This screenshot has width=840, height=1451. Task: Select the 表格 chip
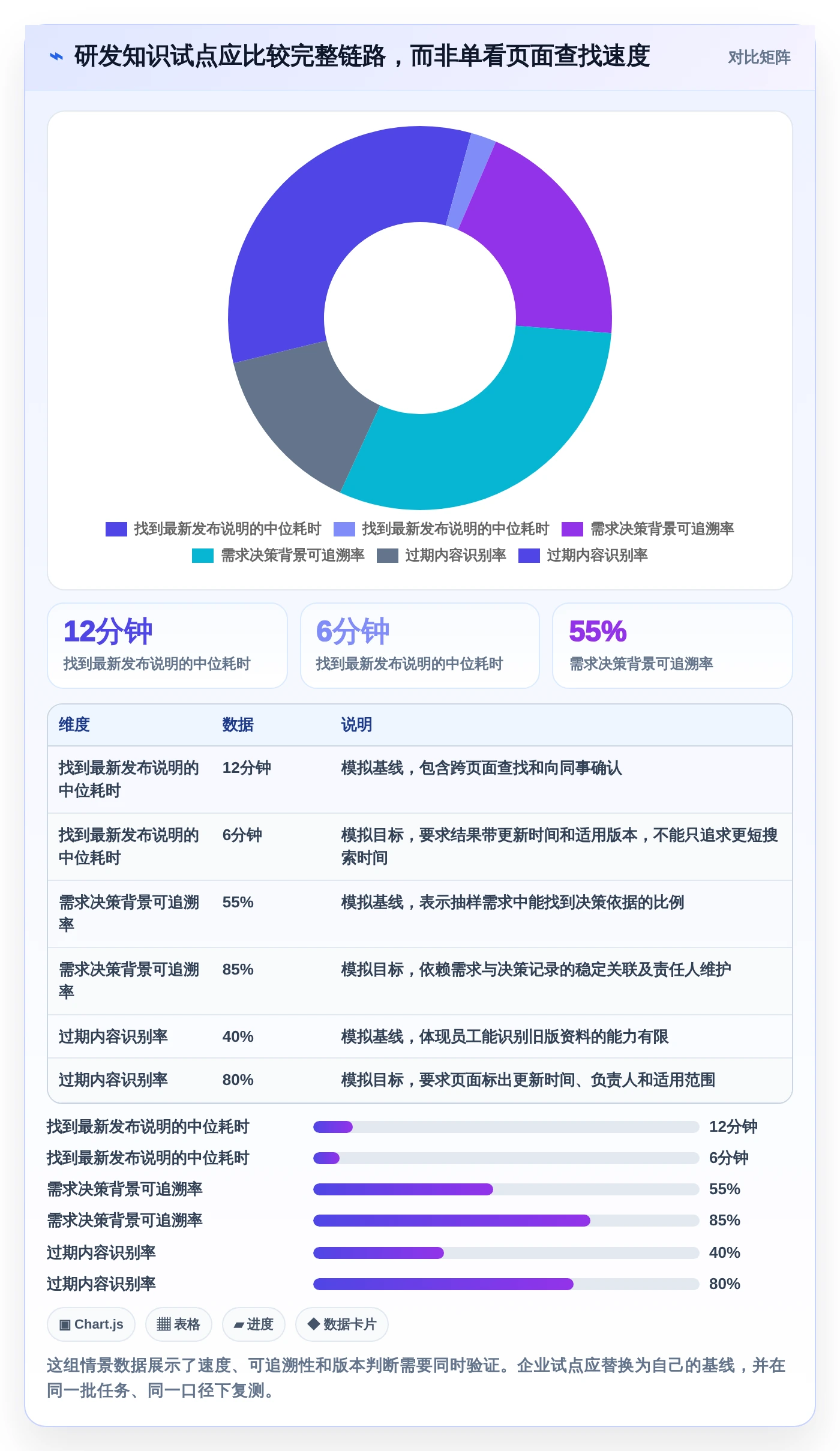point(178,1324)
